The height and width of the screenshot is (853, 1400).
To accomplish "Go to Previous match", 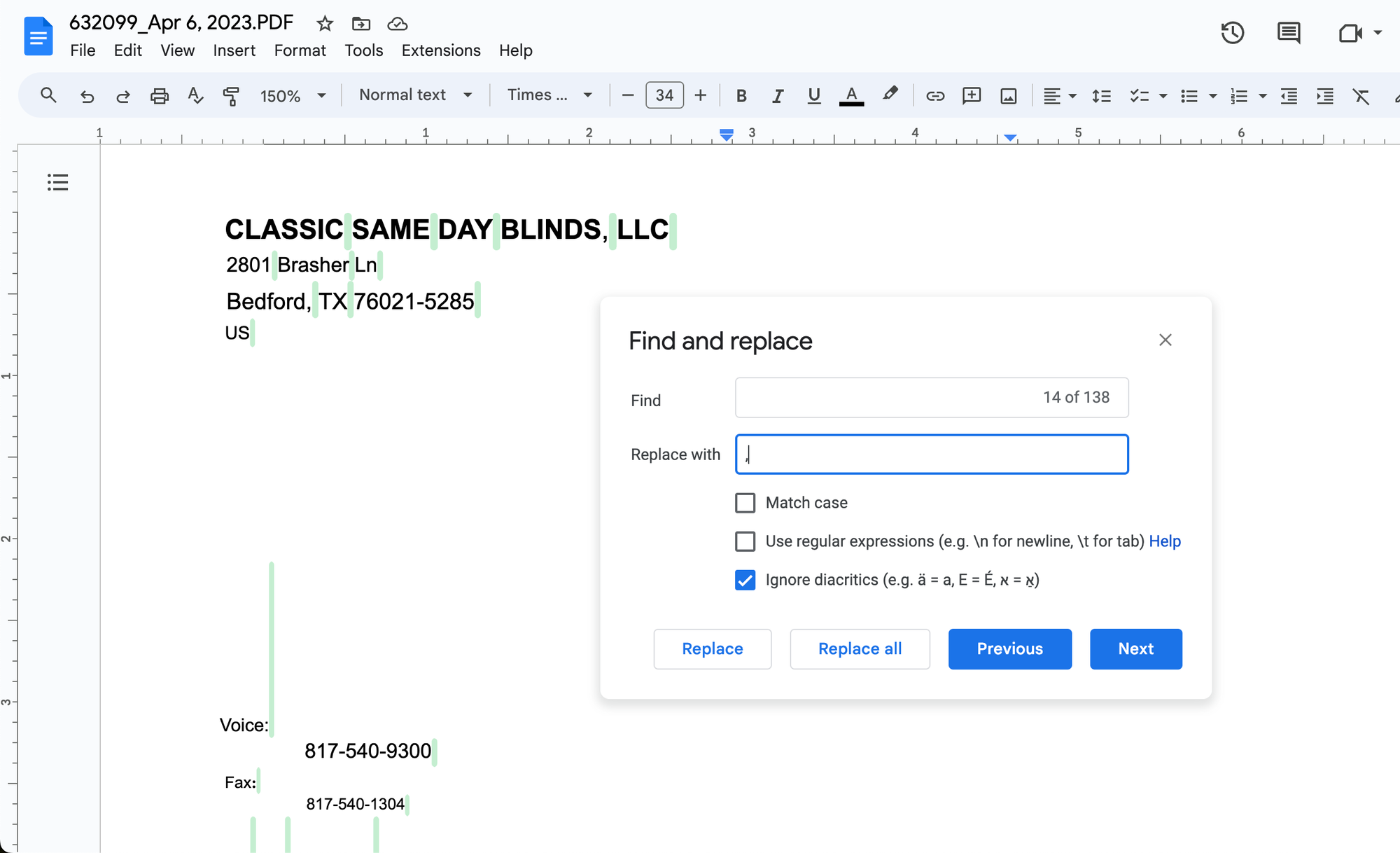I will (x=1009, y=649).
